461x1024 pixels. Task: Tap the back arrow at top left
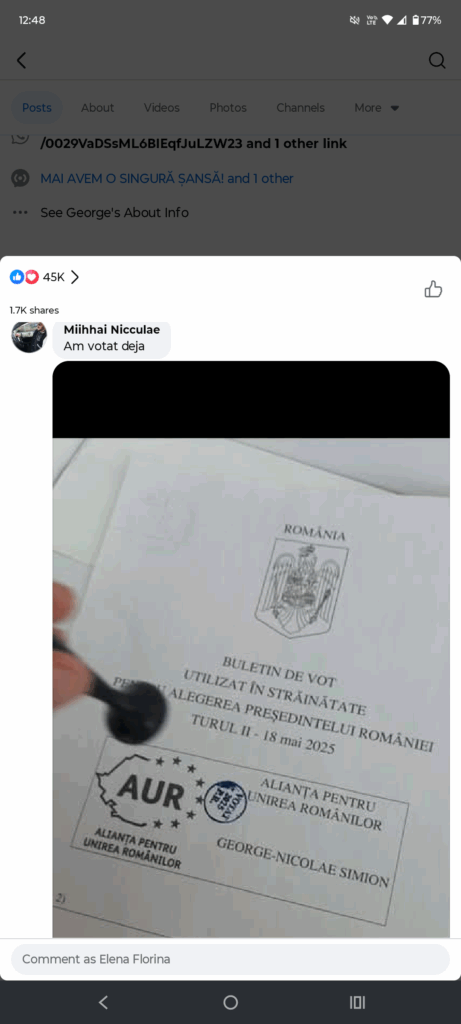[x=22, y=61]
